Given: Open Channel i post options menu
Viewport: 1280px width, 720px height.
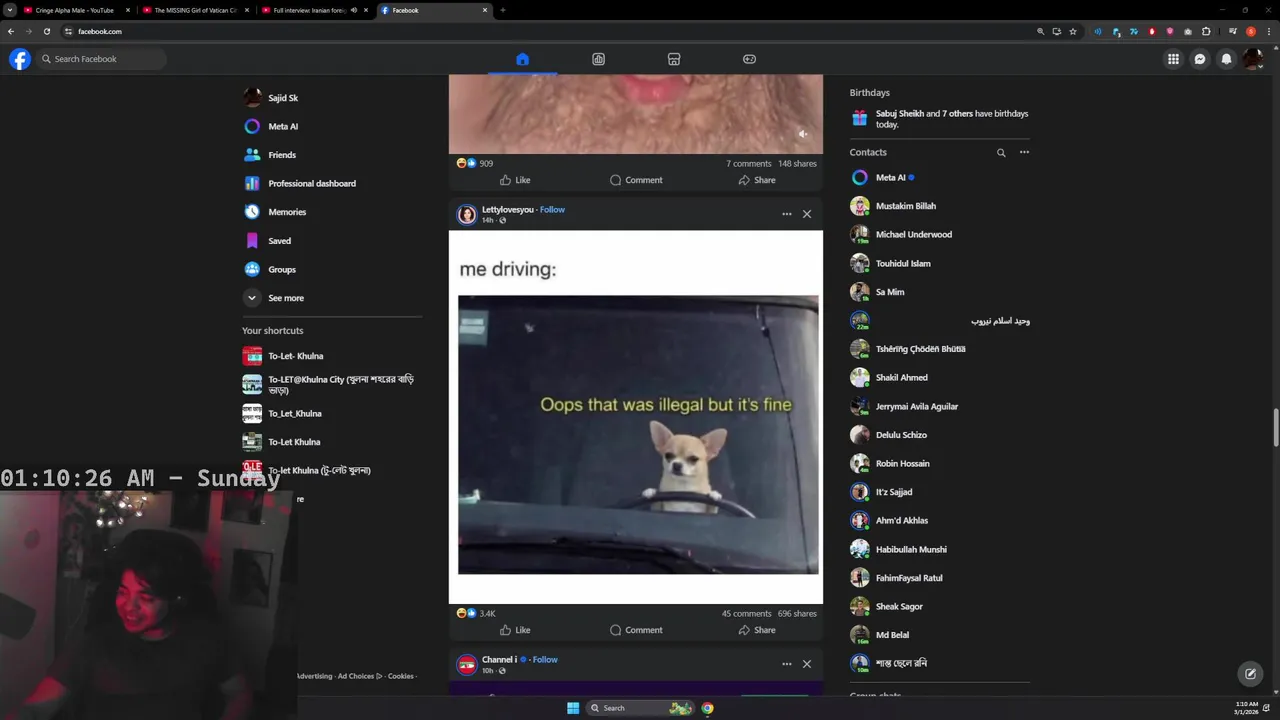Looking at the screenshot, I should tap(787, 664).
